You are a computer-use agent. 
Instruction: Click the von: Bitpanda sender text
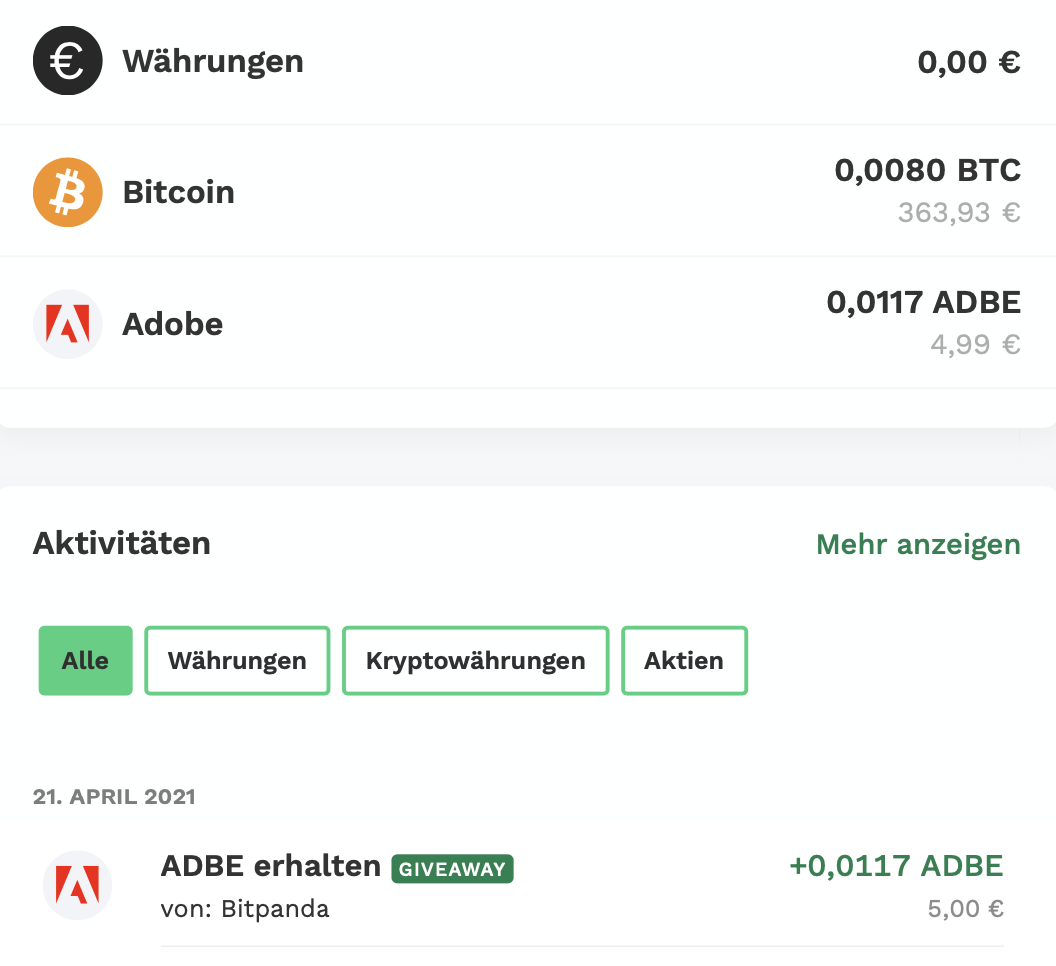[x=245, y=909]
